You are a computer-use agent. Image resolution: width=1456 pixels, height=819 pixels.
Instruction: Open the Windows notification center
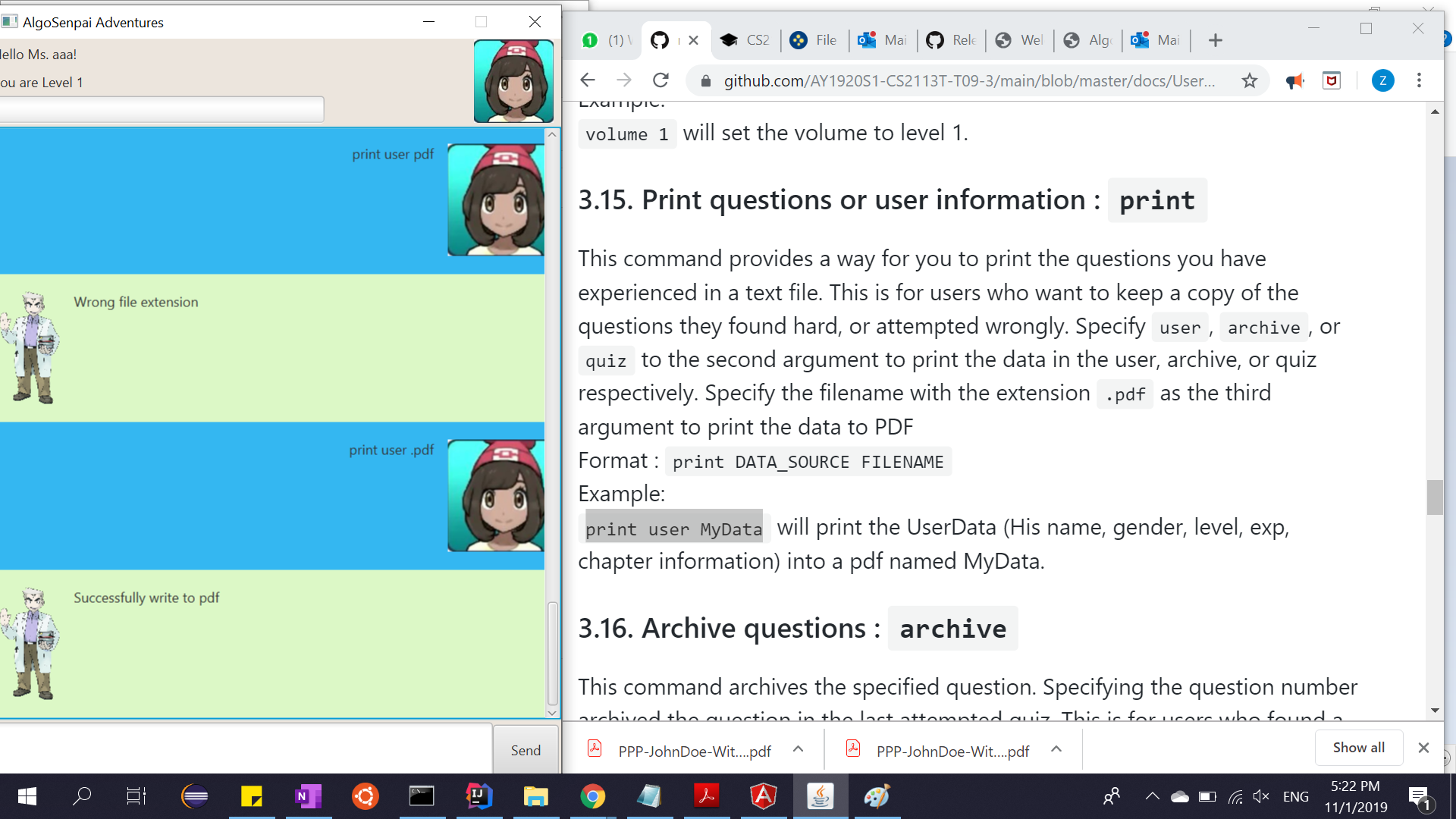[x=1420, y=797]
